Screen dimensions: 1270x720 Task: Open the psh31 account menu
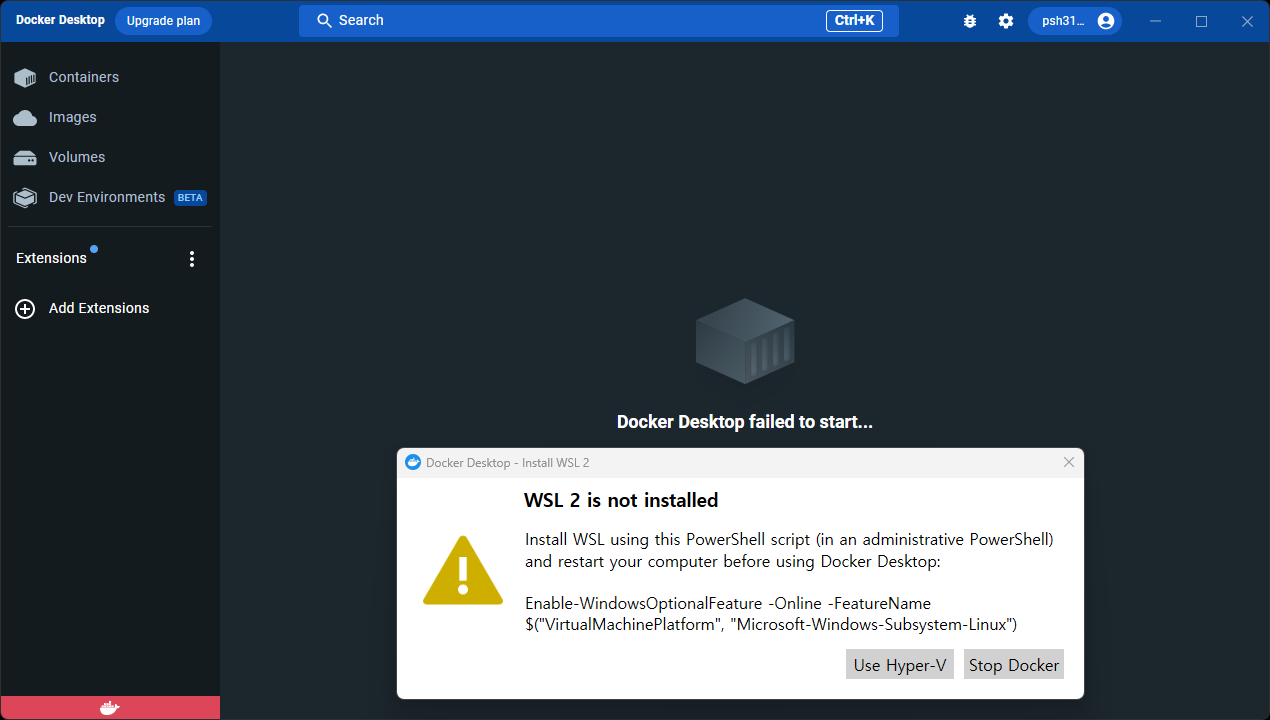pyautogui.click(x=1075, y=21)
